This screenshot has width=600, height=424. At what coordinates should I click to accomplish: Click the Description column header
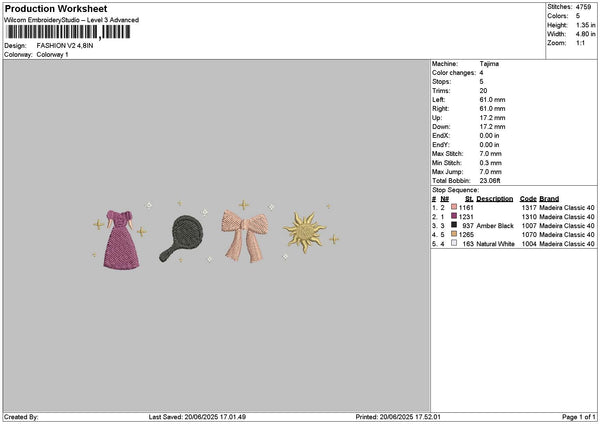click(494, 199)
